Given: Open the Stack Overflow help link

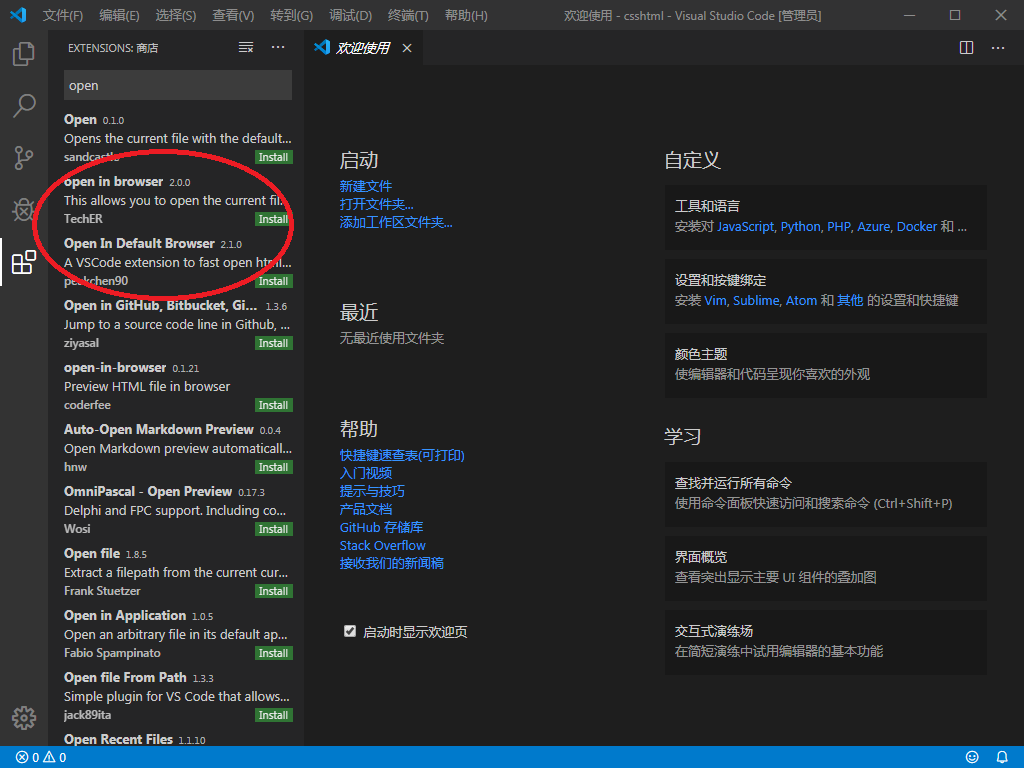Looking at the screenshot, I should [384, 544].
